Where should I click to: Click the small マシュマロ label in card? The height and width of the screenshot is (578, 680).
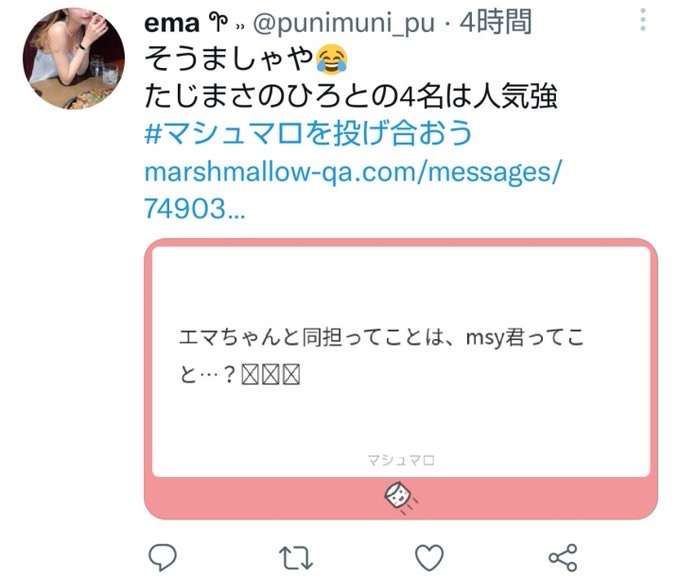point(401,460)
